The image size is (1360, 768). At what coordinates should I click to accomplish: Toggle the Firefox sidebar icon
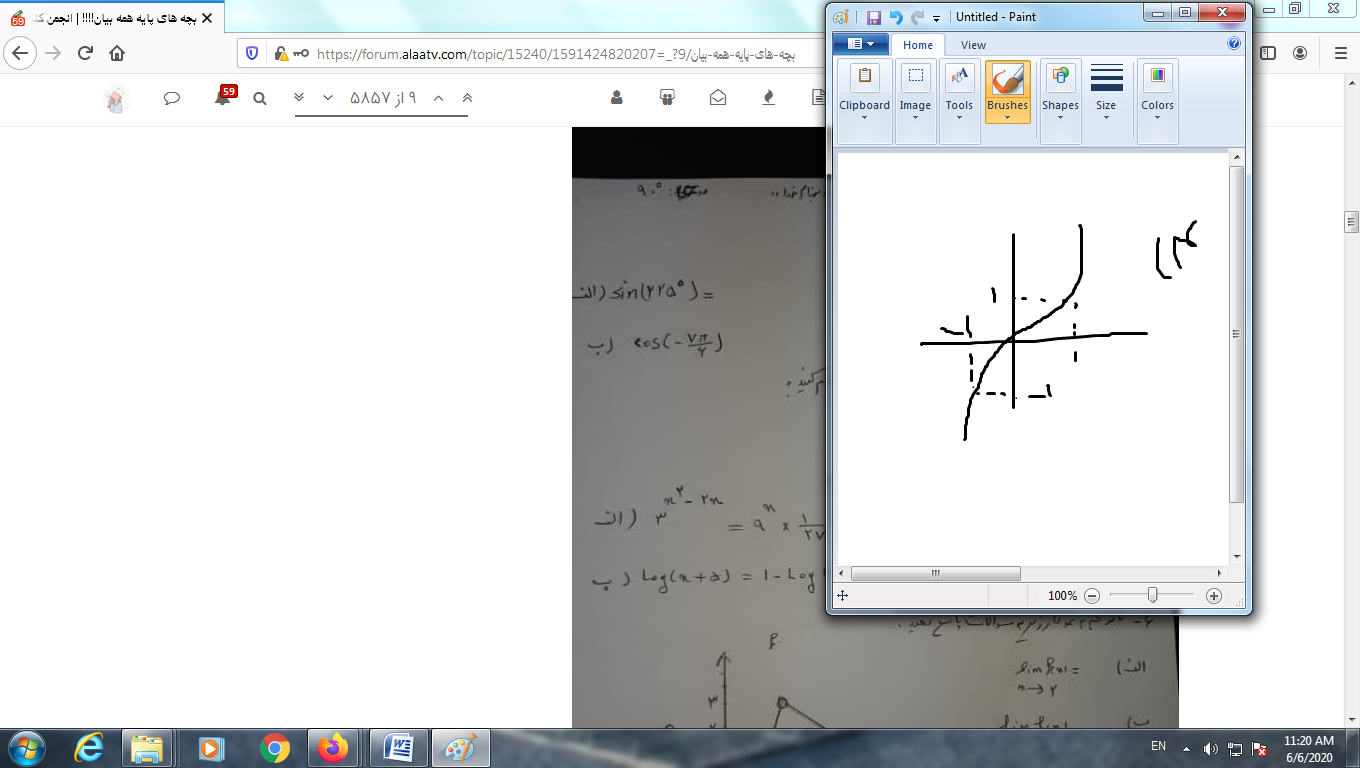click(x=1267, y=53)
